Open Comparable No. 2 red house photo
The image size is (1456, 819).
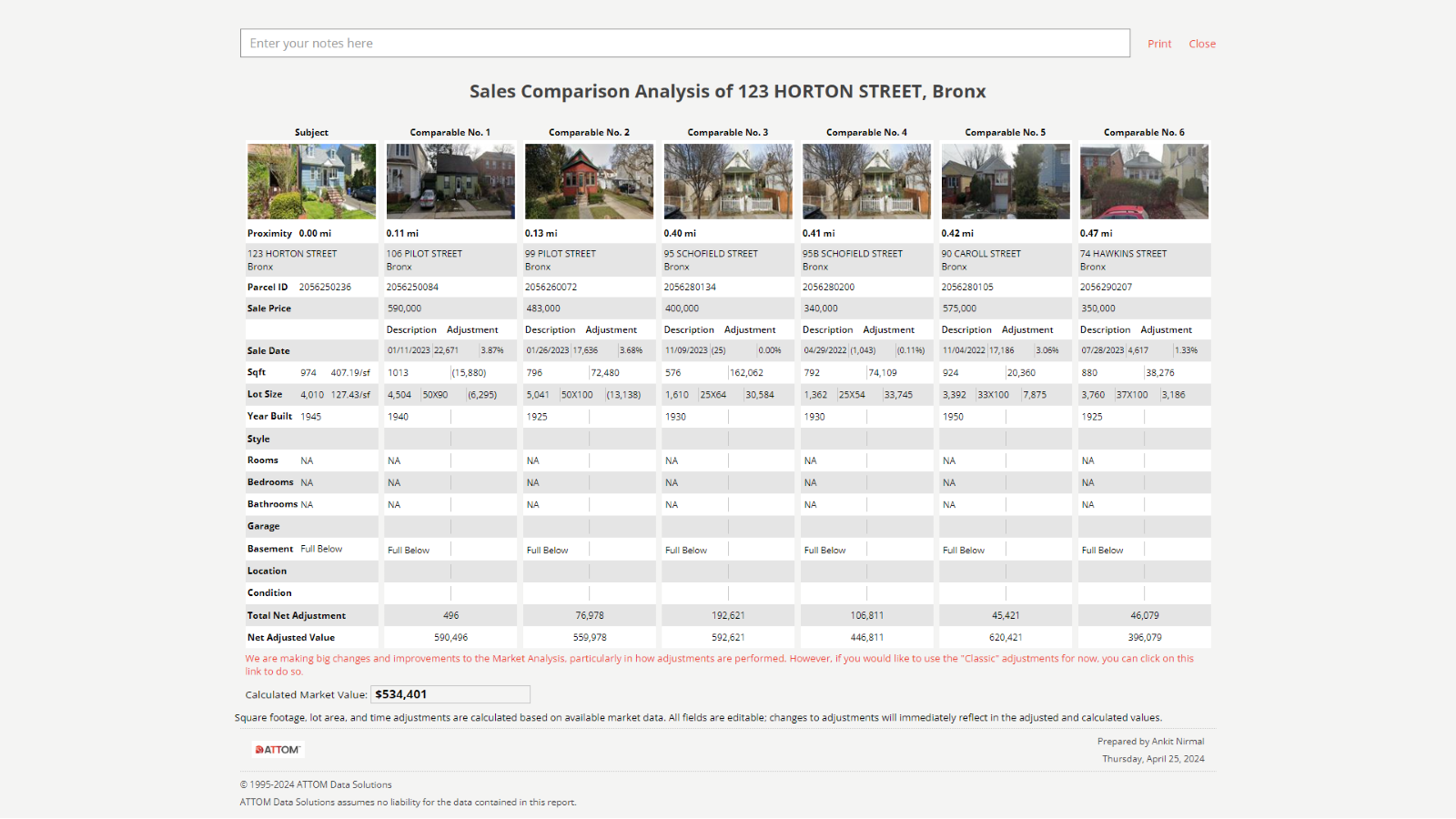(x=589, y=181)
